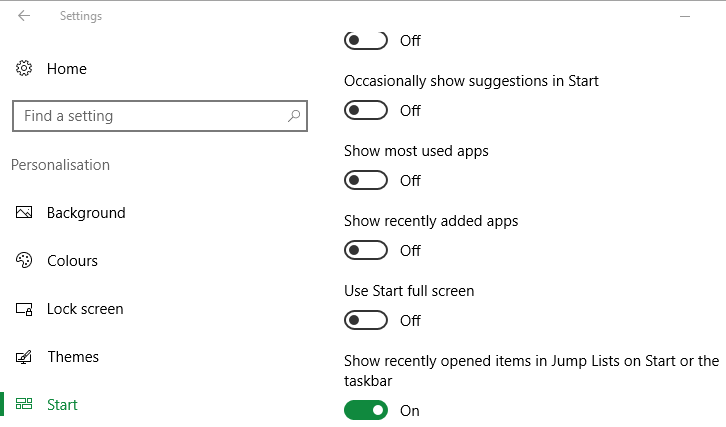Select Themes in the sidebar

[73, 357]
